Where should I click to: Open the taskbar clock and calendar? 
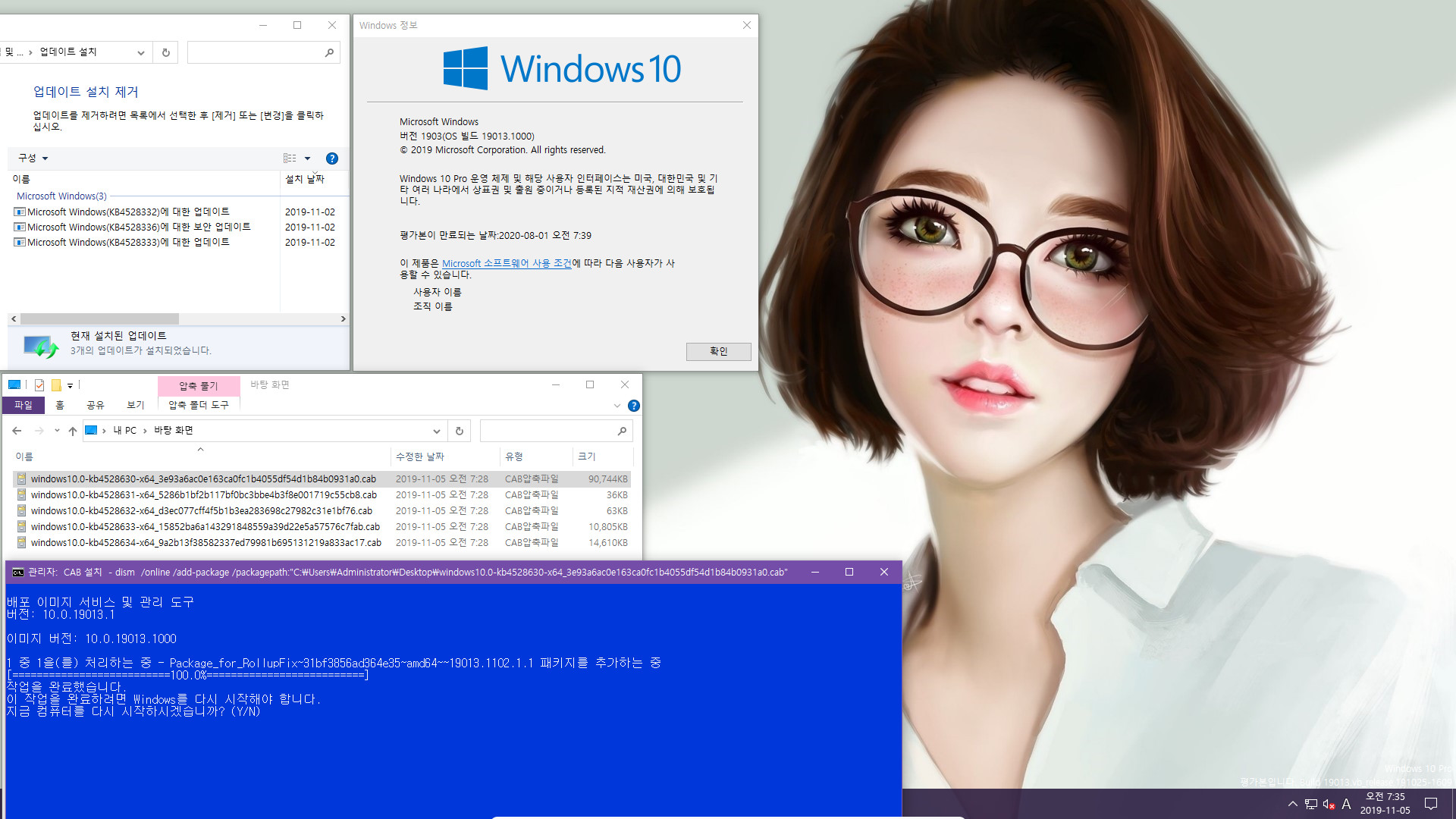click(1385, 804)
